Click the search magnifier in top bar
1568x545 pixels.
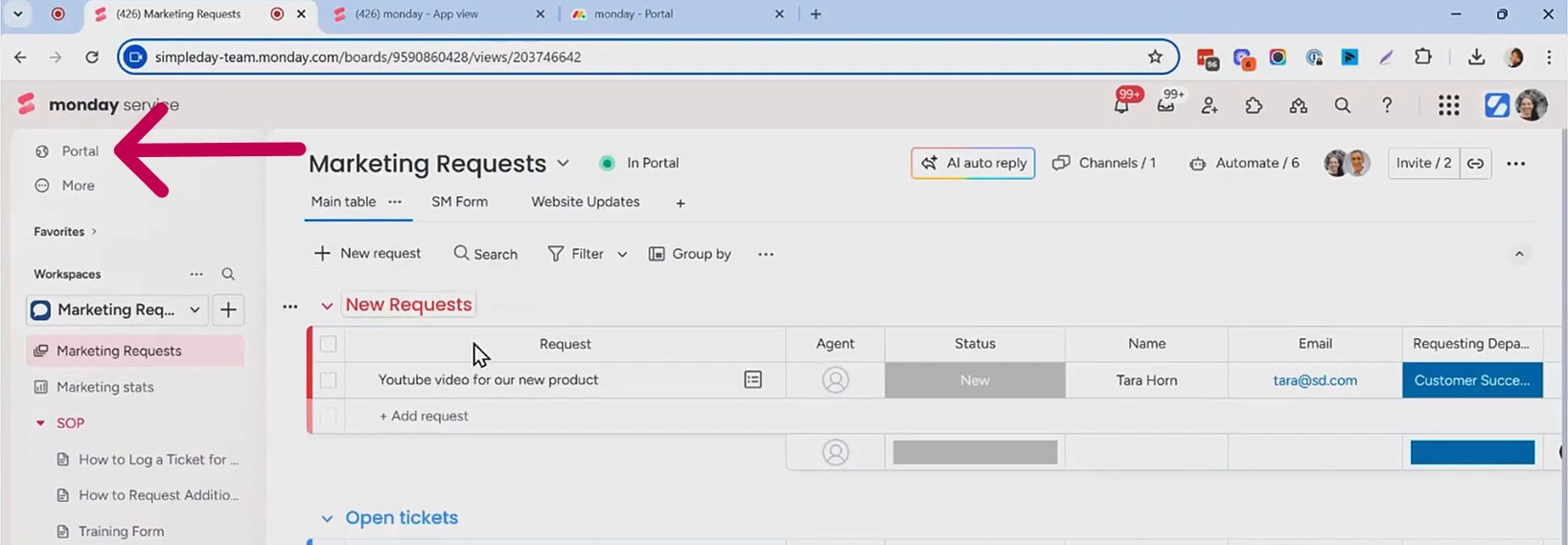(1342, 105)
